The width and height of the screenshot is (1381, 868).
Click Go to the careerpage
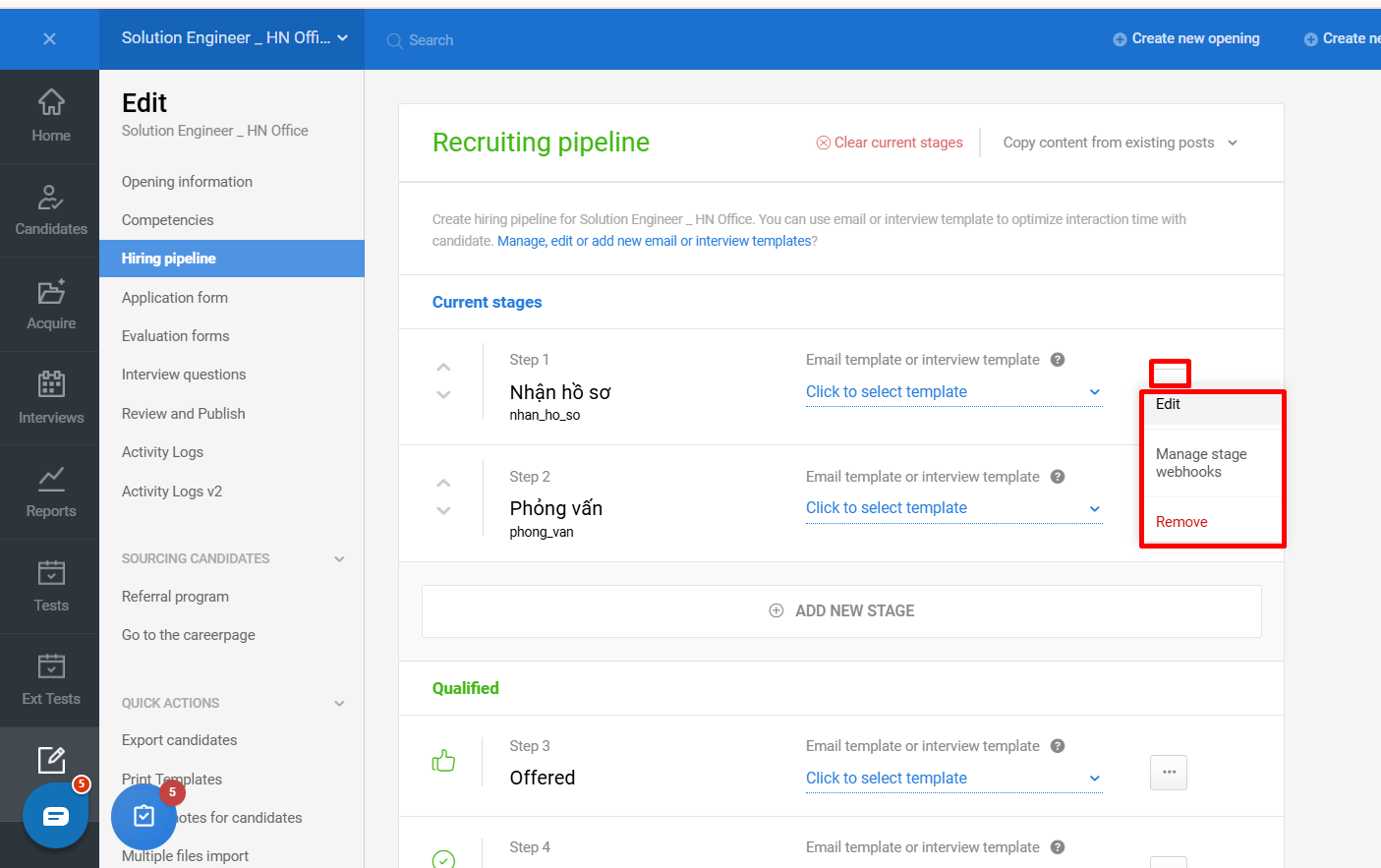point(188,635)
